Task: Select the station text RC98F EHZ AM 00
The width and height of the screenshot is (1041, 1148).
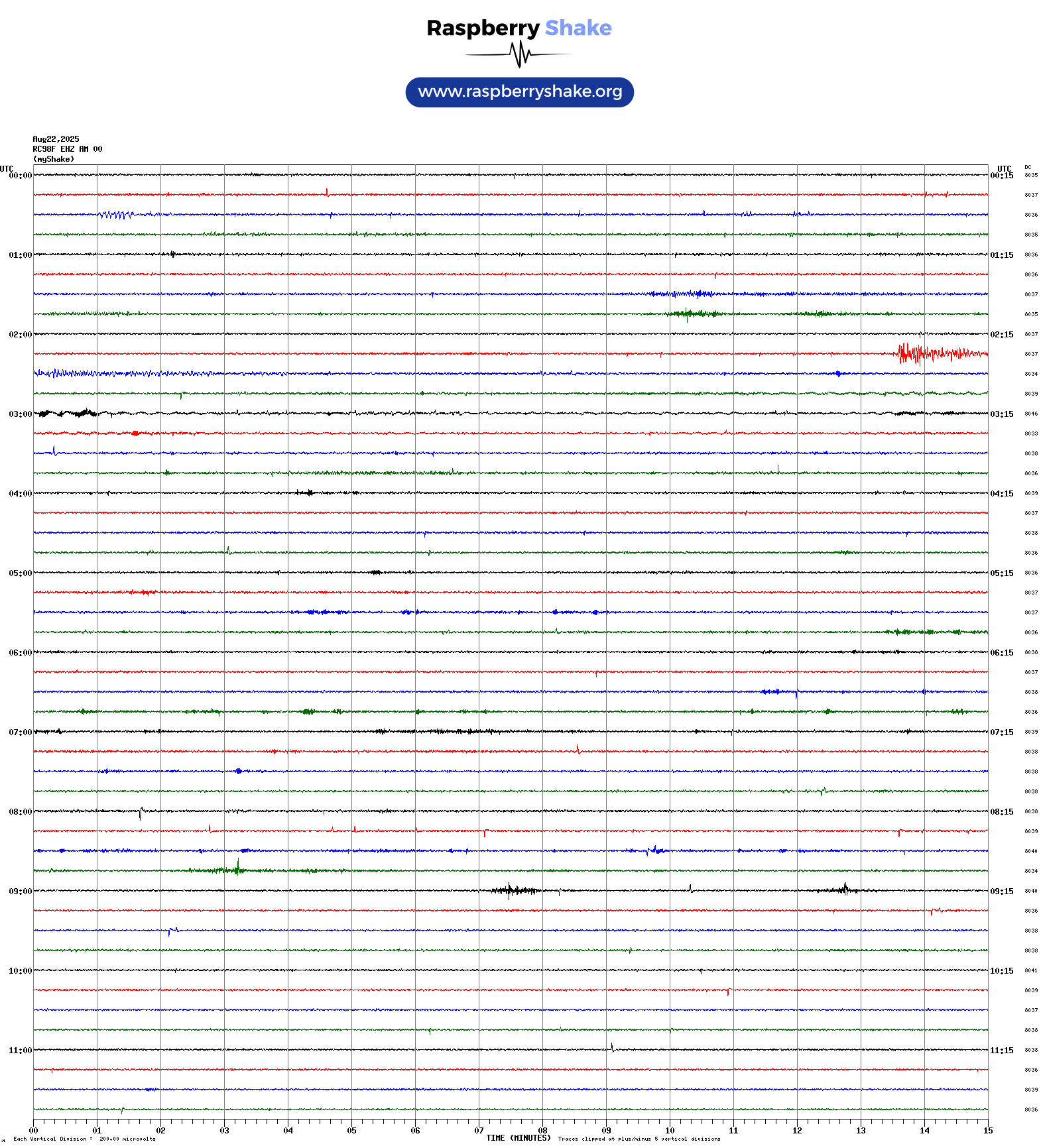Action: pos(68,149)
